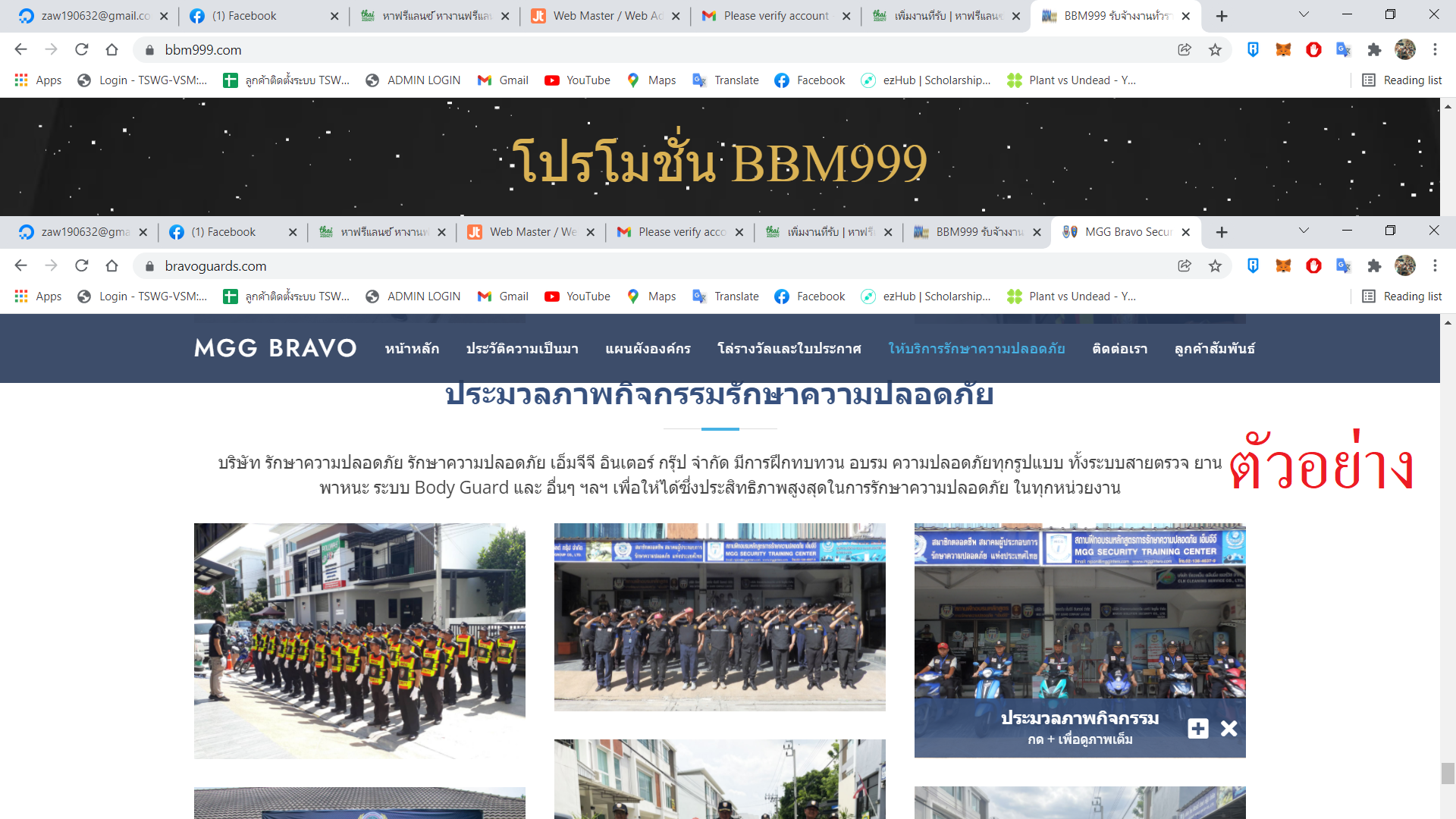Go back in bravoguards.com window

pos(20,265)
